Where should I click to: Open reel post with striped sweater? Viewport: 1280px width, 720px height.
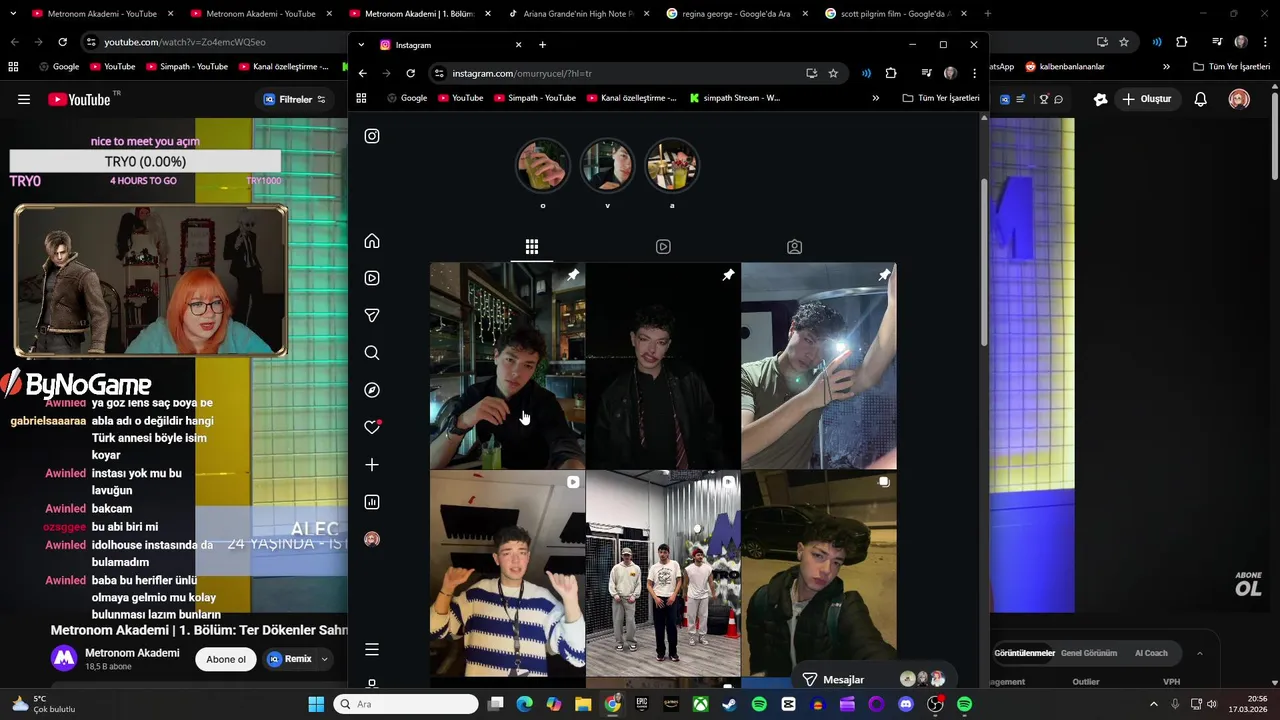[507, 574]
